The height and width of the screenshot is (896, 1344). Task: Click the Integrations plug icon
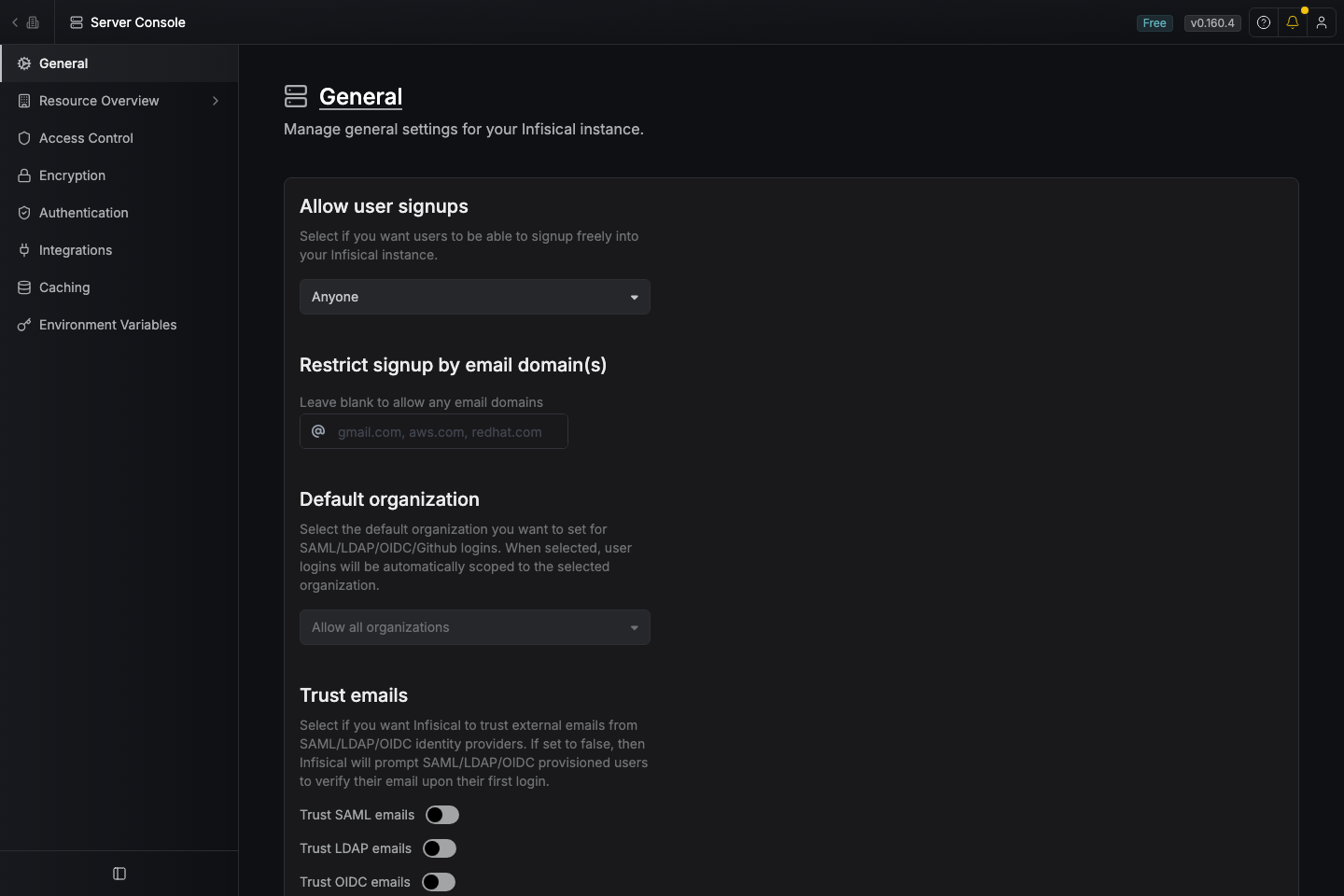(24, 250)
